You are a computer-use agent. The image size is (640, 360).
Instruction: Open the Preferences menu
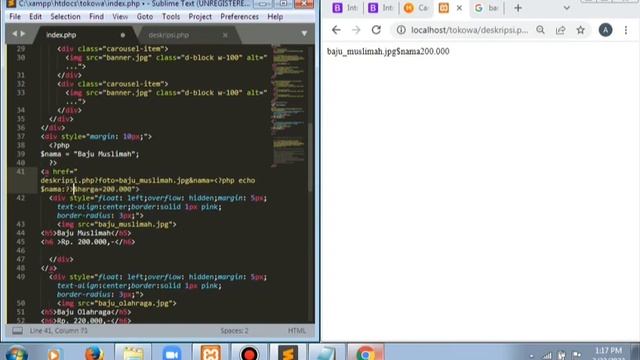(240, 17)
